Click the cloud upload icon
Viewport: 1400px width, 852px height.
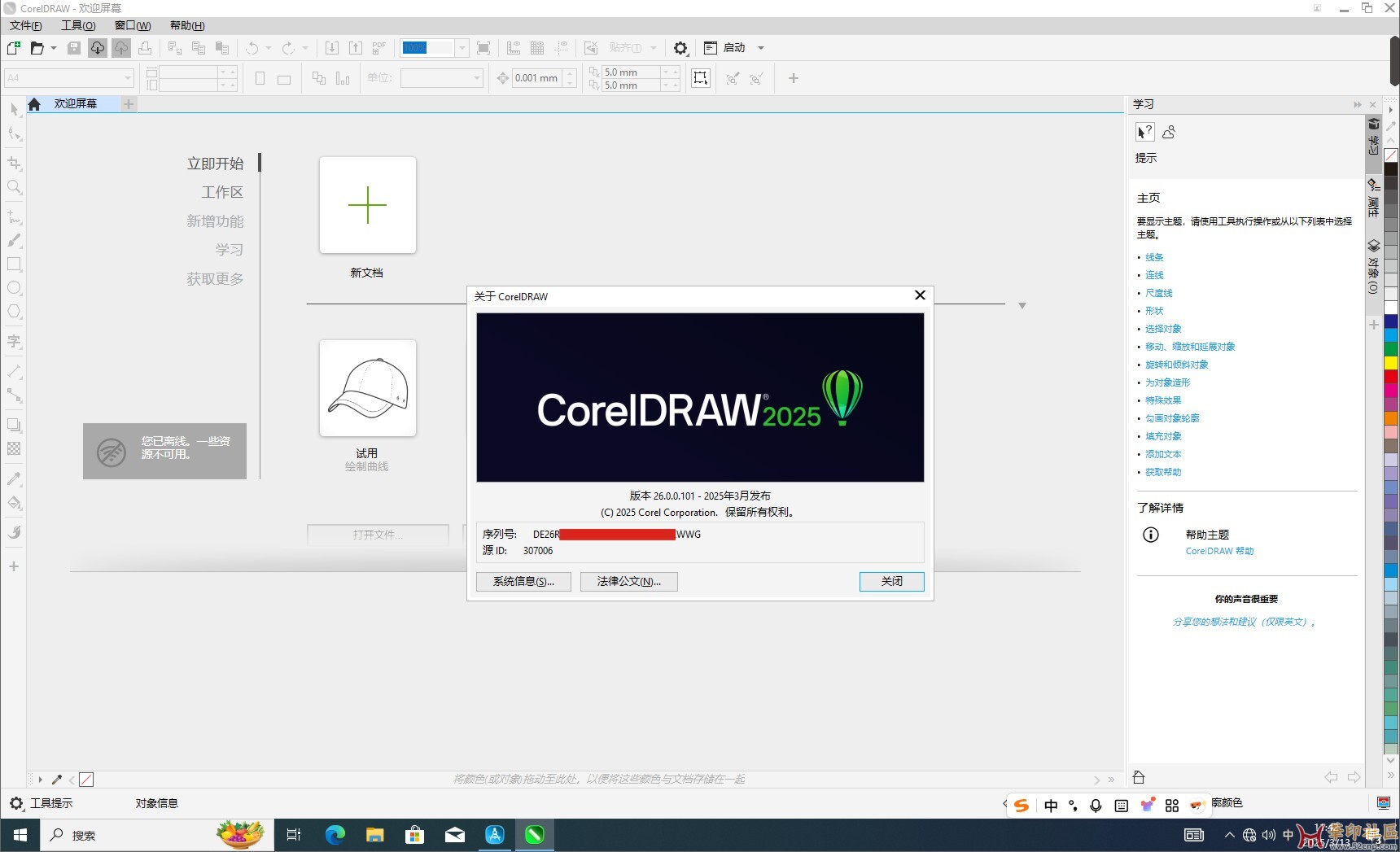(121, 48)
